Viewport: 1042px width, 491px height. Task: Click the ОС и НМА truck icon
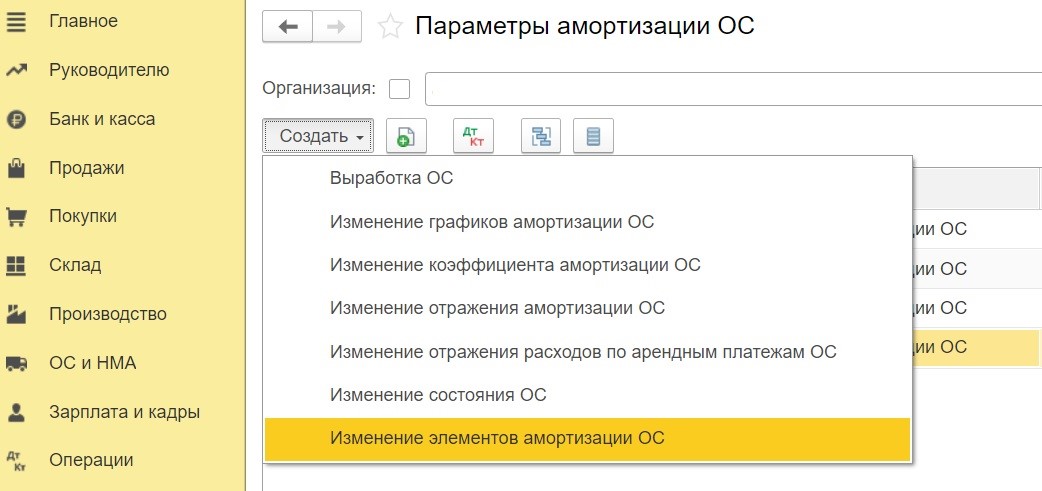[x=16, y=363]
